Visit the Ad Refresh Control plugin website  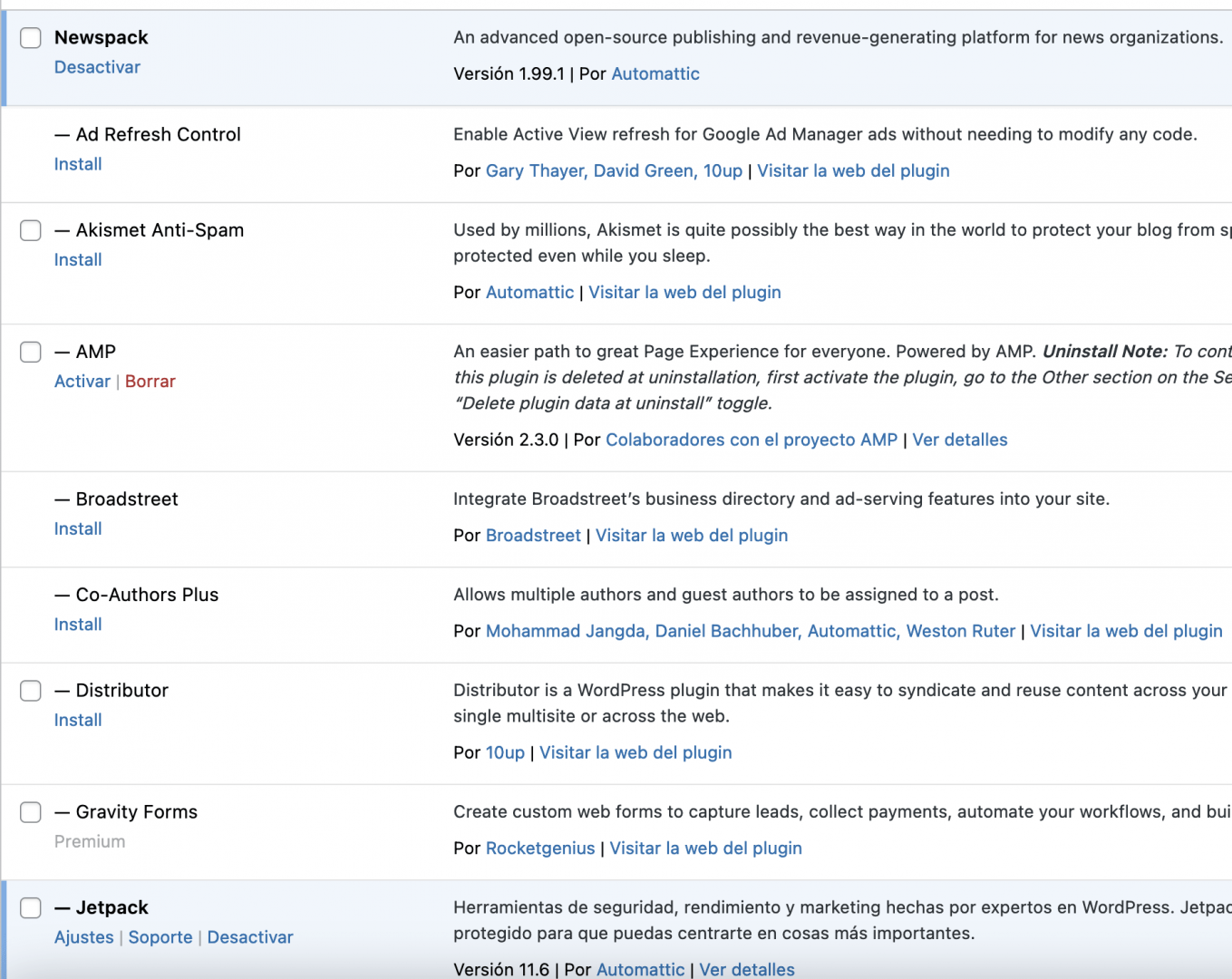pyautogui.click(x=853, y=170)
